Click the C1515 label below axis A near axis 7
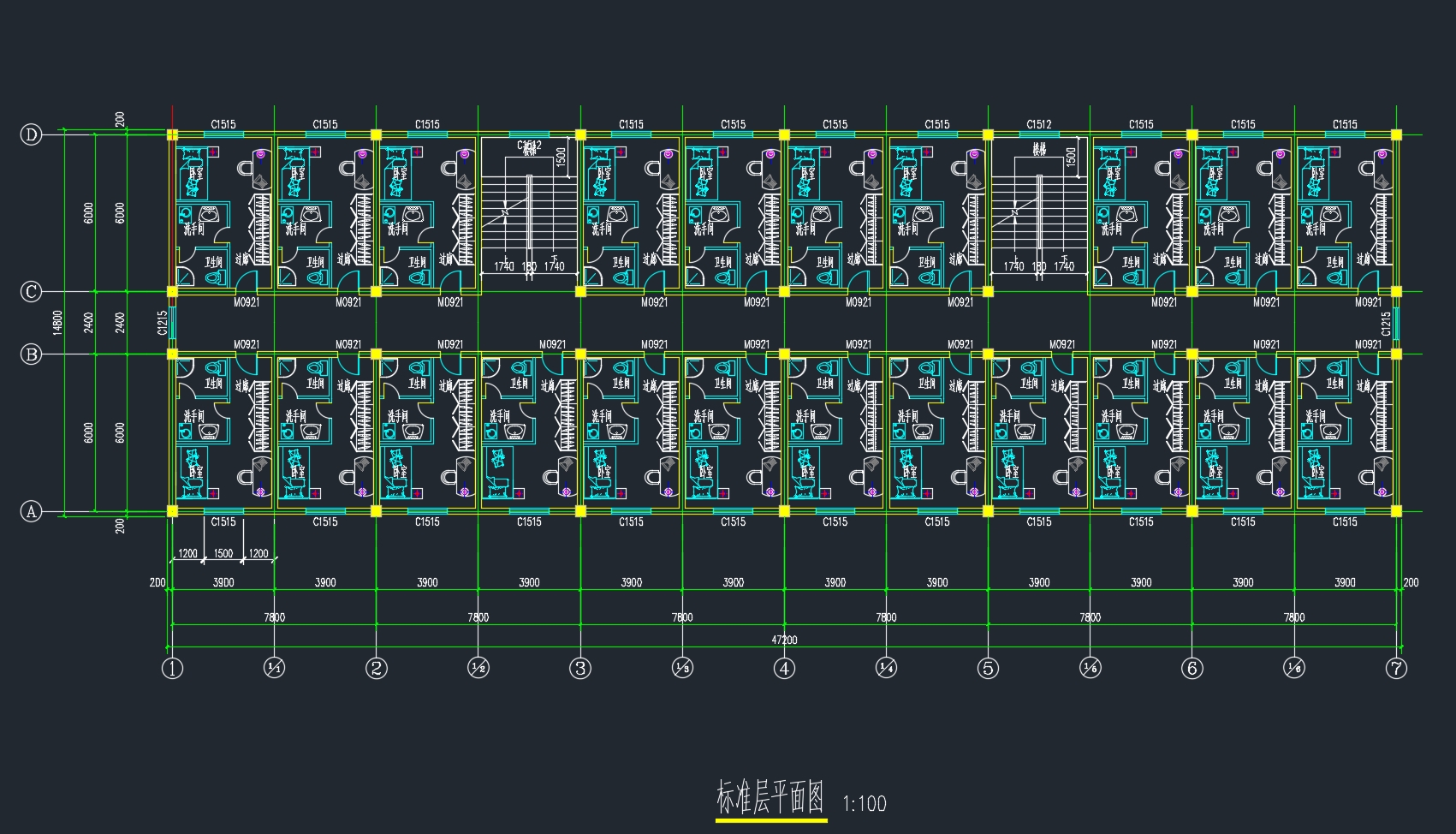This screenshot has width=1456, height=834. pos(1345,521)
